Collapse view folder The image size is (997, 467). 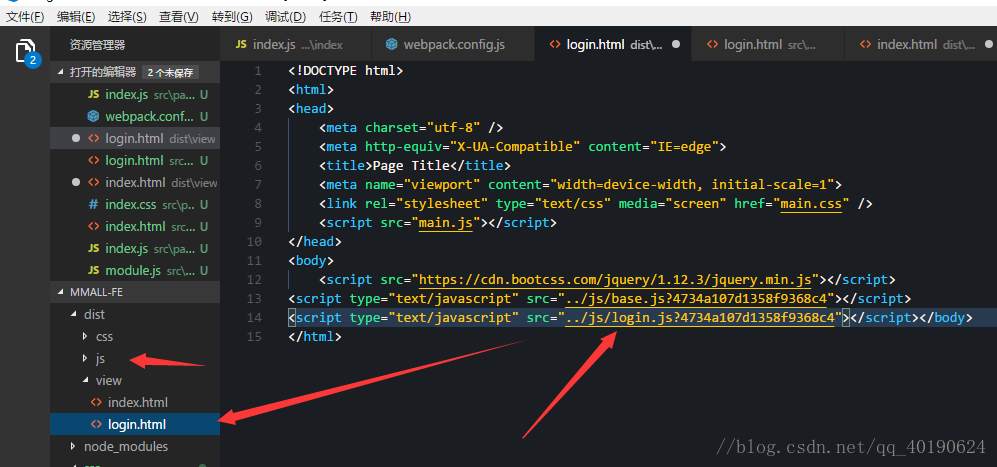(85, 380)
